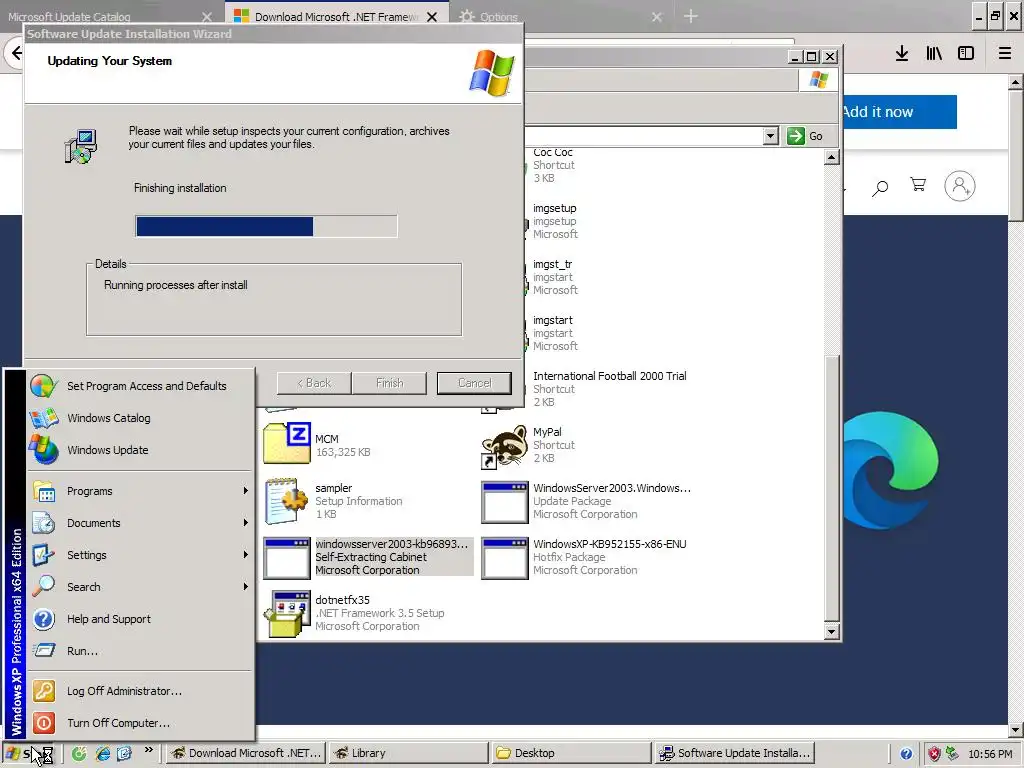The image size is (1024, 768).
Task: Click the Go button in Explorer address bar
Action: 805,136
